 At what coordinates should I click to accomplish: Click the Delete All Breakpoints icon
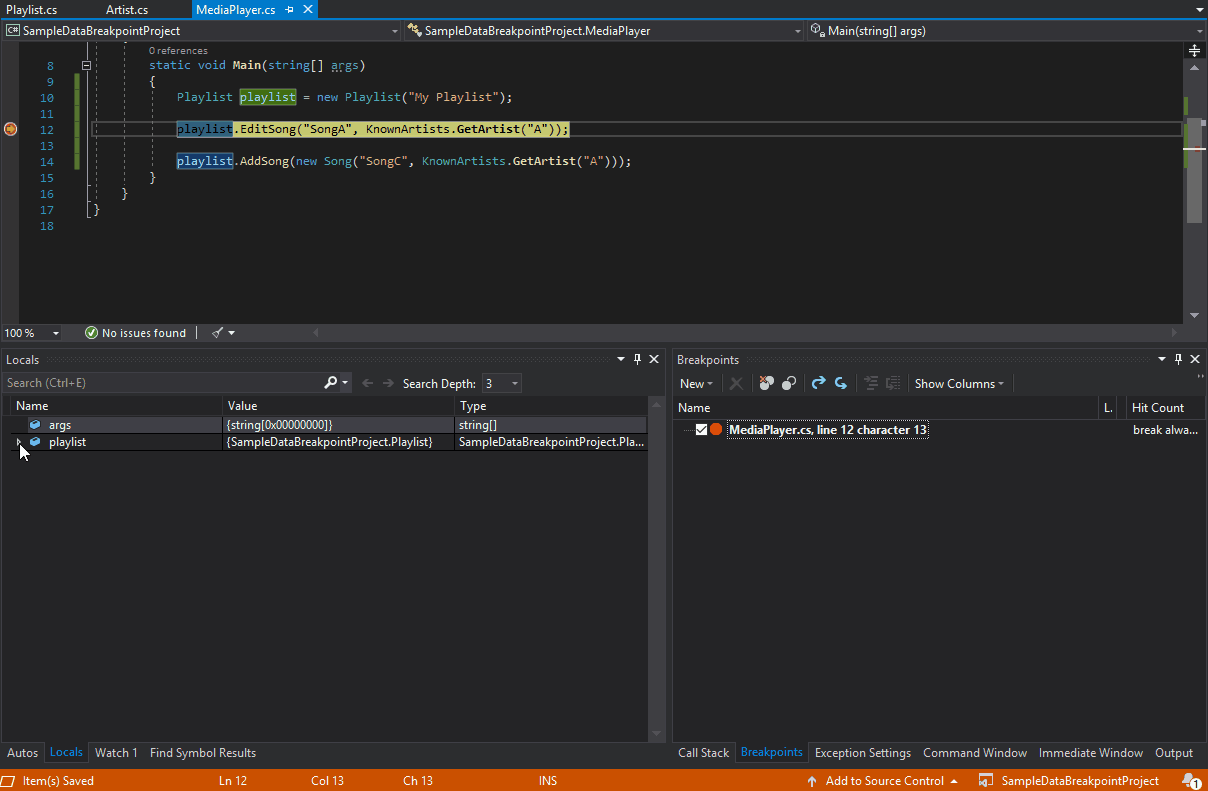tap(766, 383)
